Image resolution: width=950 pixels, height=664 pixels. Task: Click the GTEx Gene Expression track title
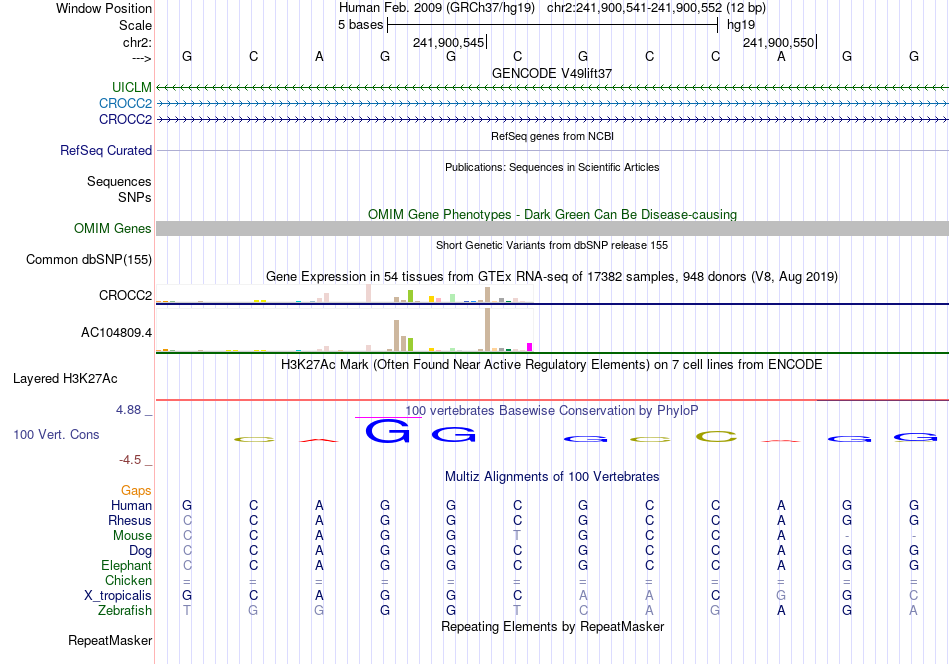(x=552, y=277)
